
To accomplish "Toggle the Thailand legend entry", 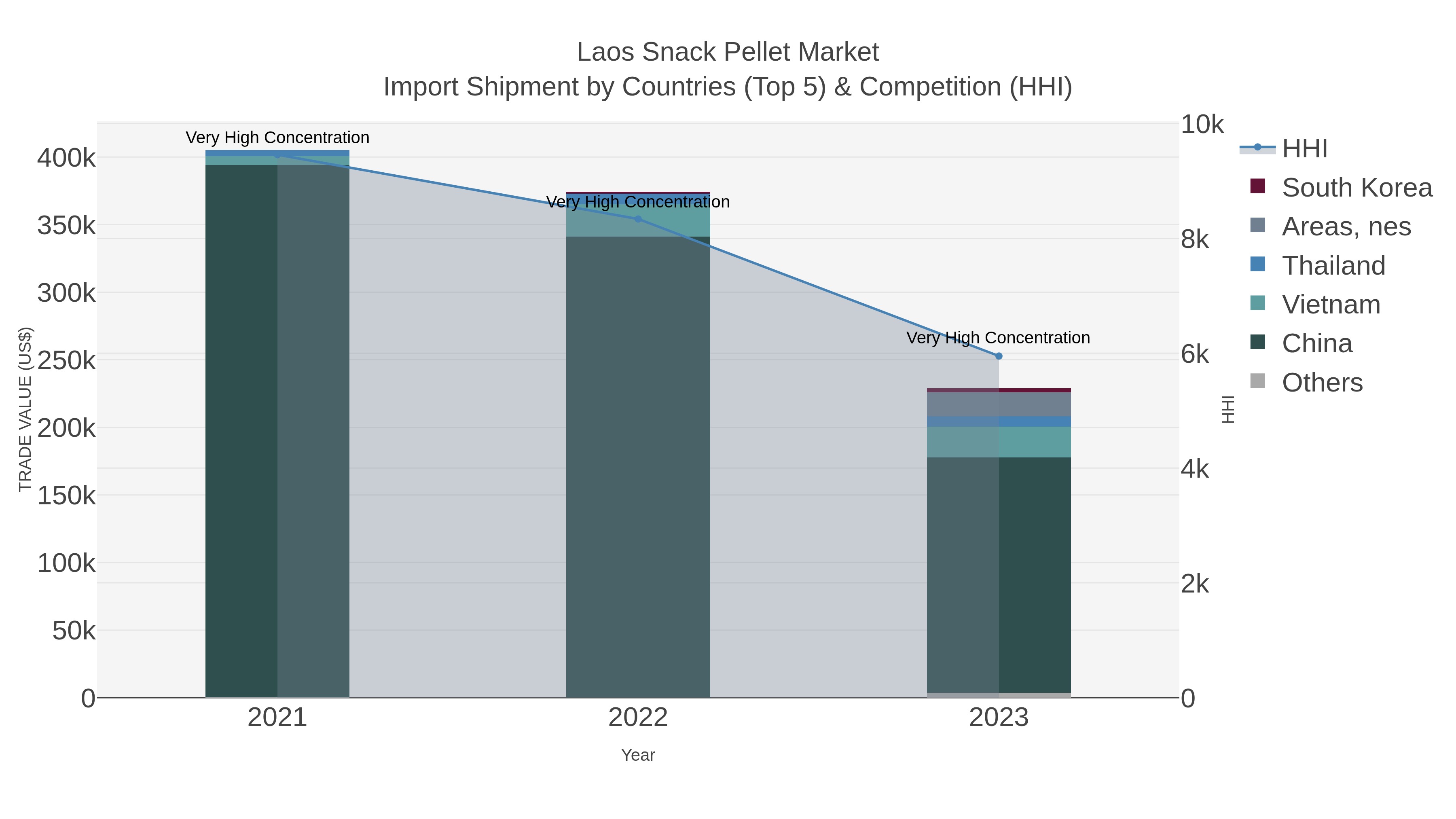I will pos(1318,266).
